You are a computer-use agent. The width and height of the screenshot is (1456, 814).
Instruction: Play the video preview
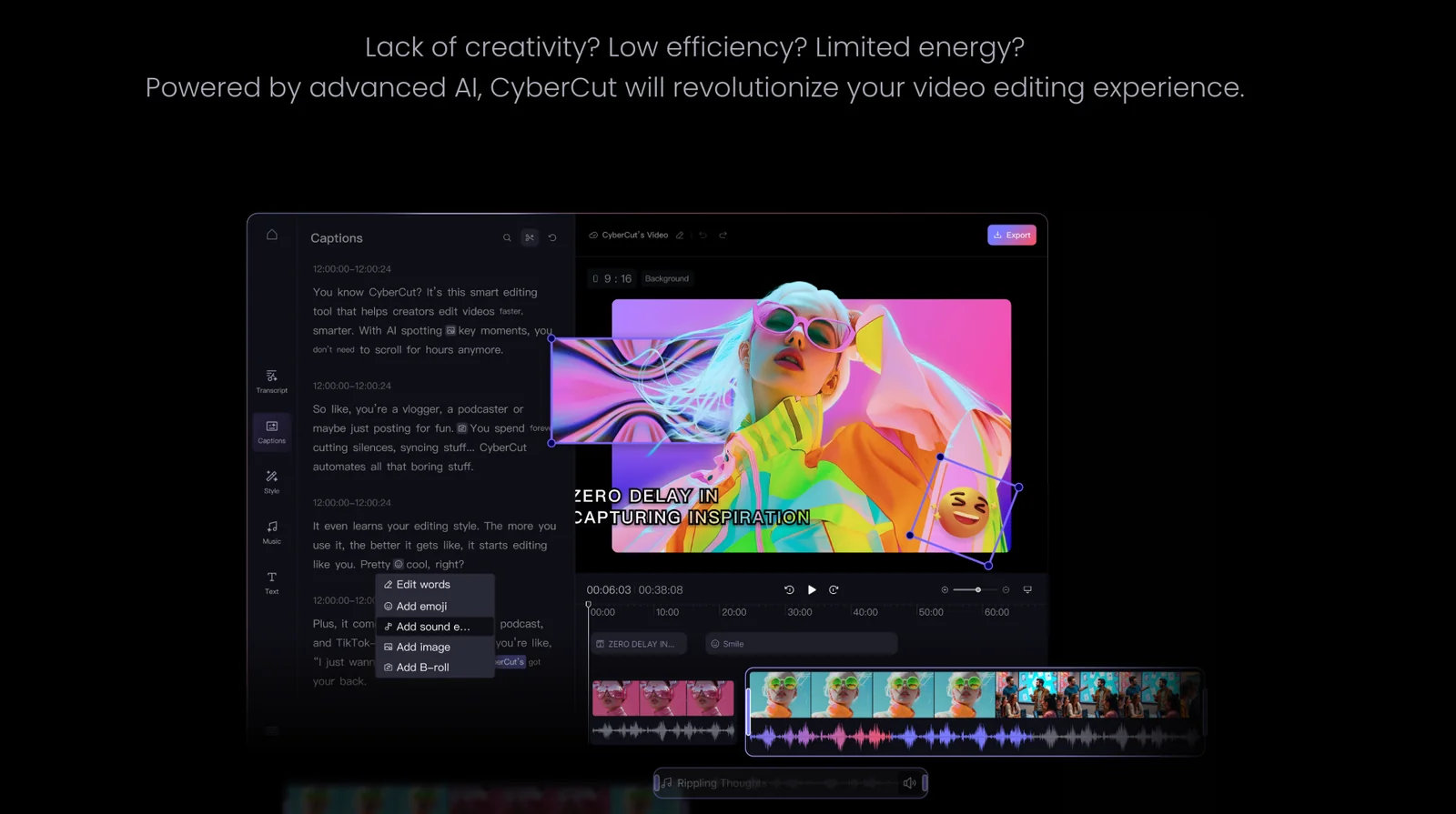pyautogui.click(x=812, y=590)
